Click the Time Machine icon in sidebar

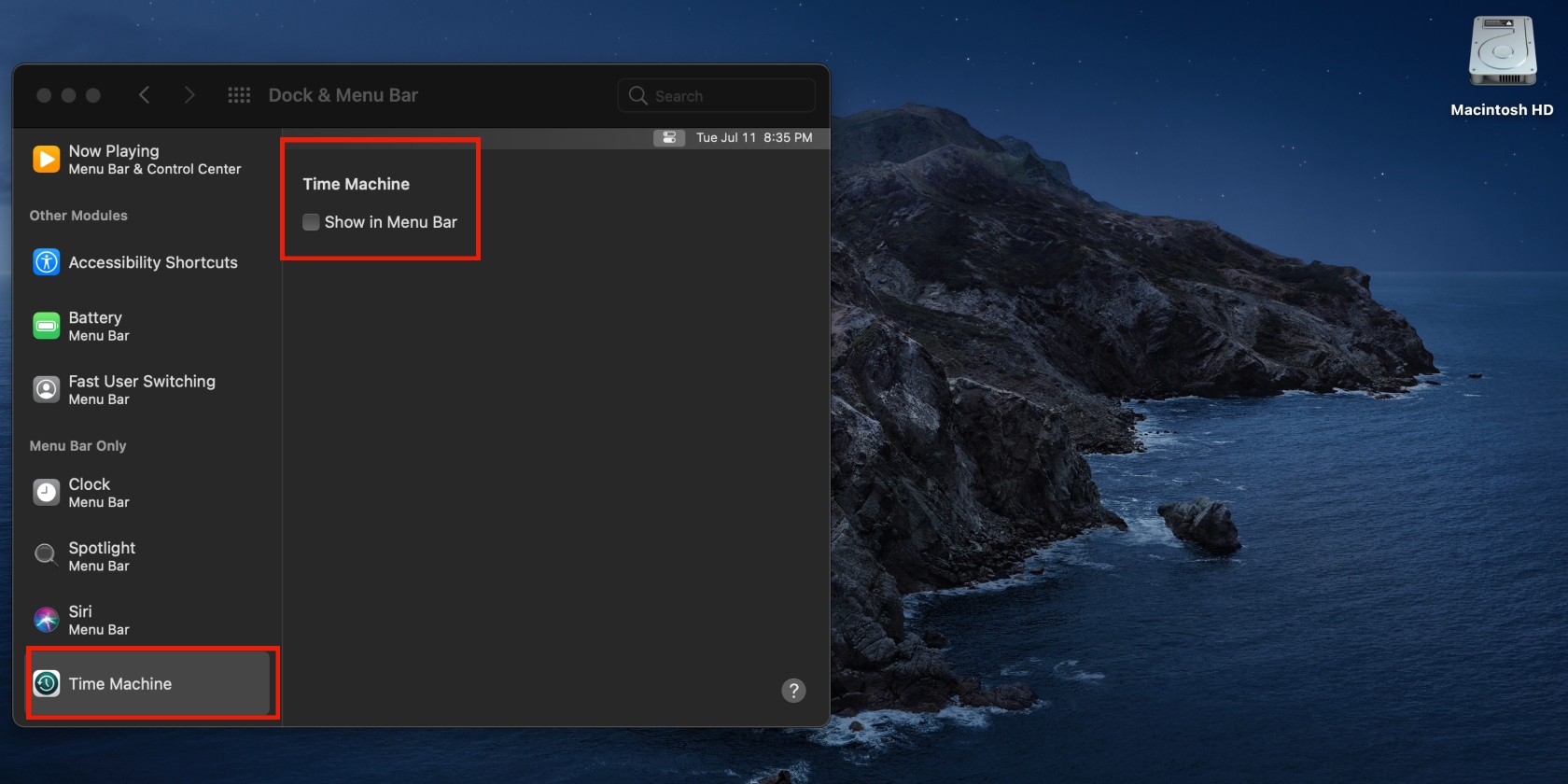tap(47, 683)
